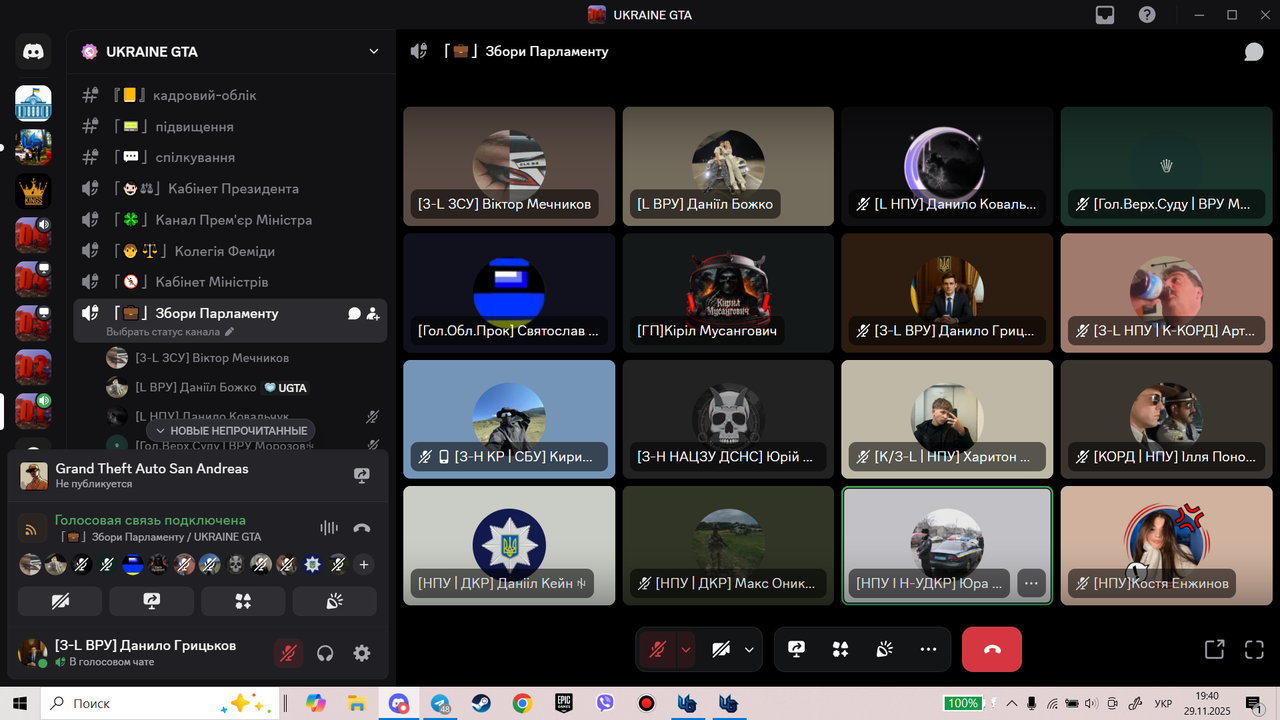Focus the Костя Енжинов video tile
Screen dimensions: 1280x720
click(x=1166, y=546)
